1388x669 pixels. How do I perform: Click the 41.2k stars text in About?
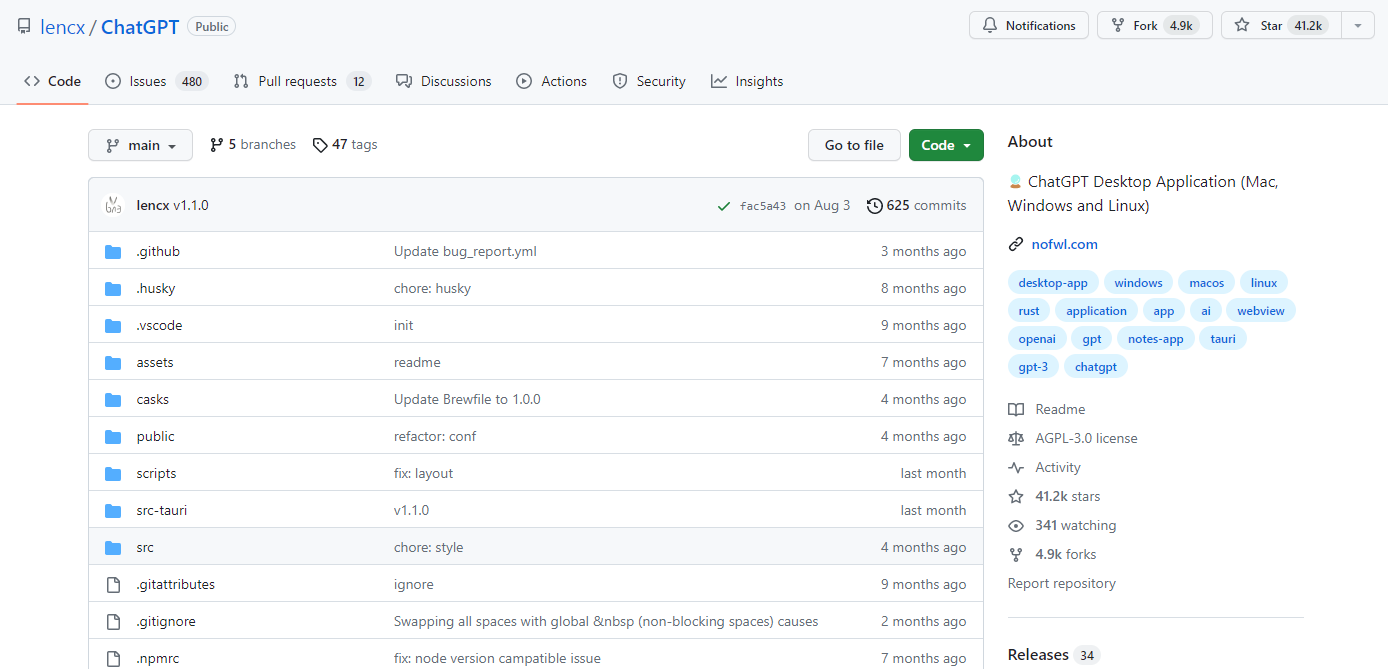(1068, 497)
